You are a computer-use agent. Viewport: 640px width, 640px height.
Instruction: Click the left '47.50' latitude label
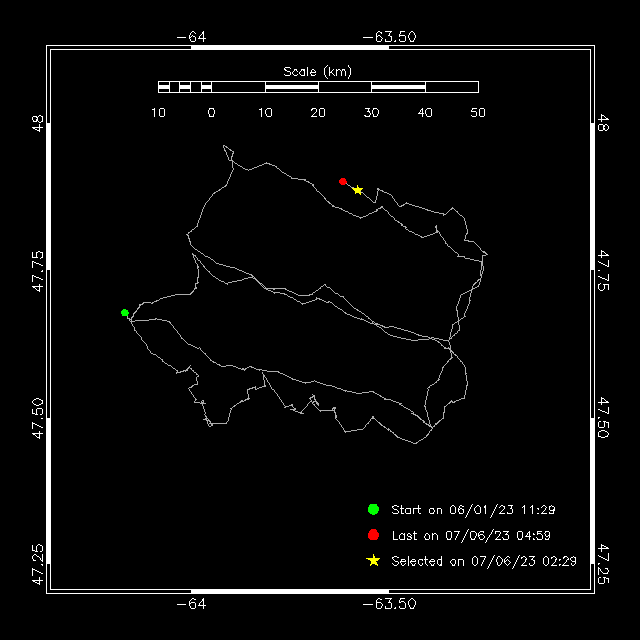click(x=38, y=418)
